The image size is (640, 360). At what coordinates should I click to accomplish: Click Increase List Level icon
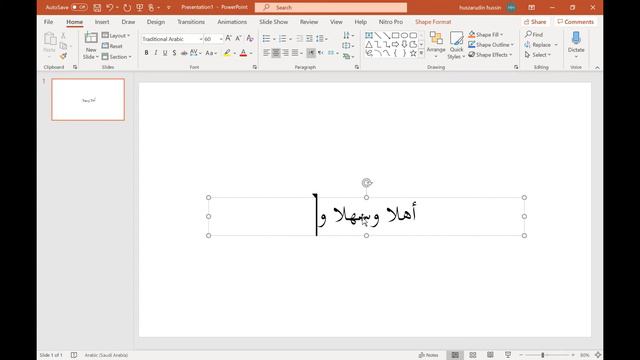(309, 38)
